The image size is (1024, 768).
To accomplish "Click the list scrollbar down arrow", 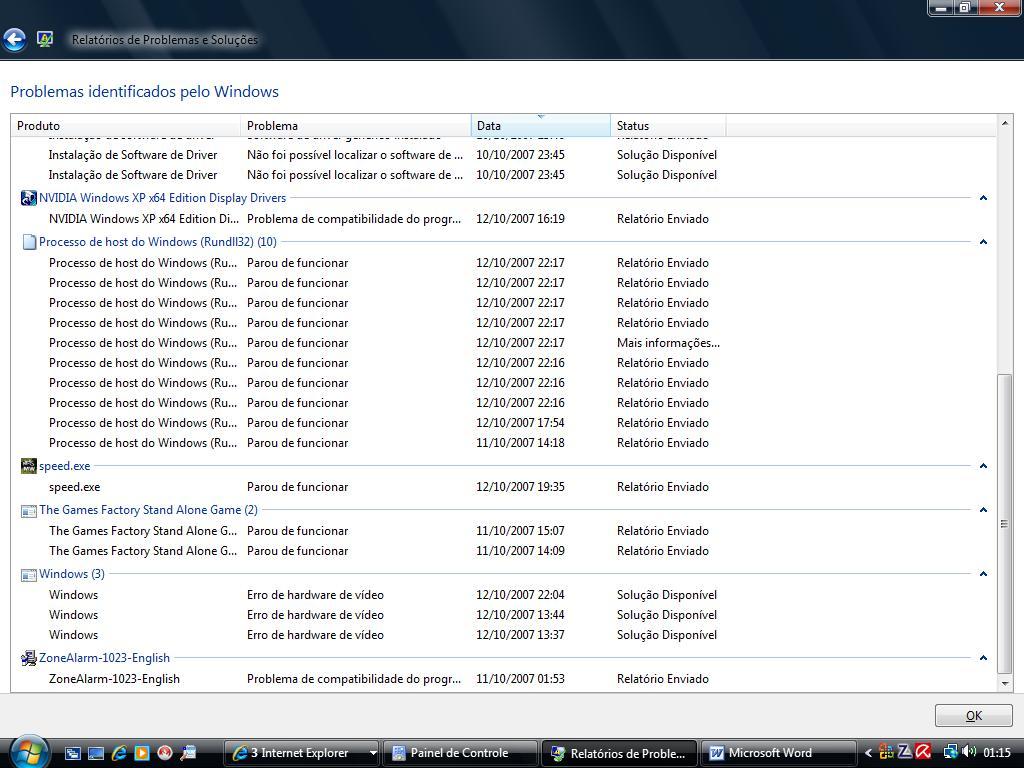I will click(x=1005, y=684).
